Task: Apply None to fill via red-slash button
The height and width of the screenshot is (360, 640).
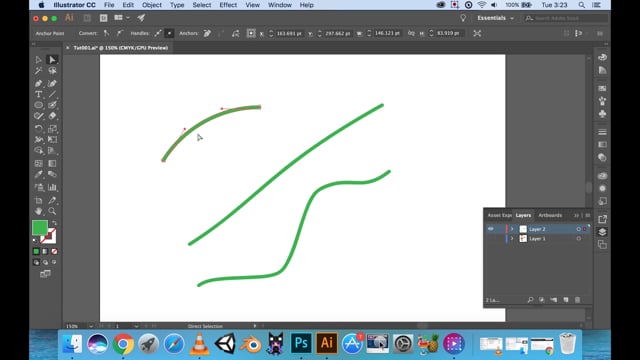Action: (x=54, y=251)
